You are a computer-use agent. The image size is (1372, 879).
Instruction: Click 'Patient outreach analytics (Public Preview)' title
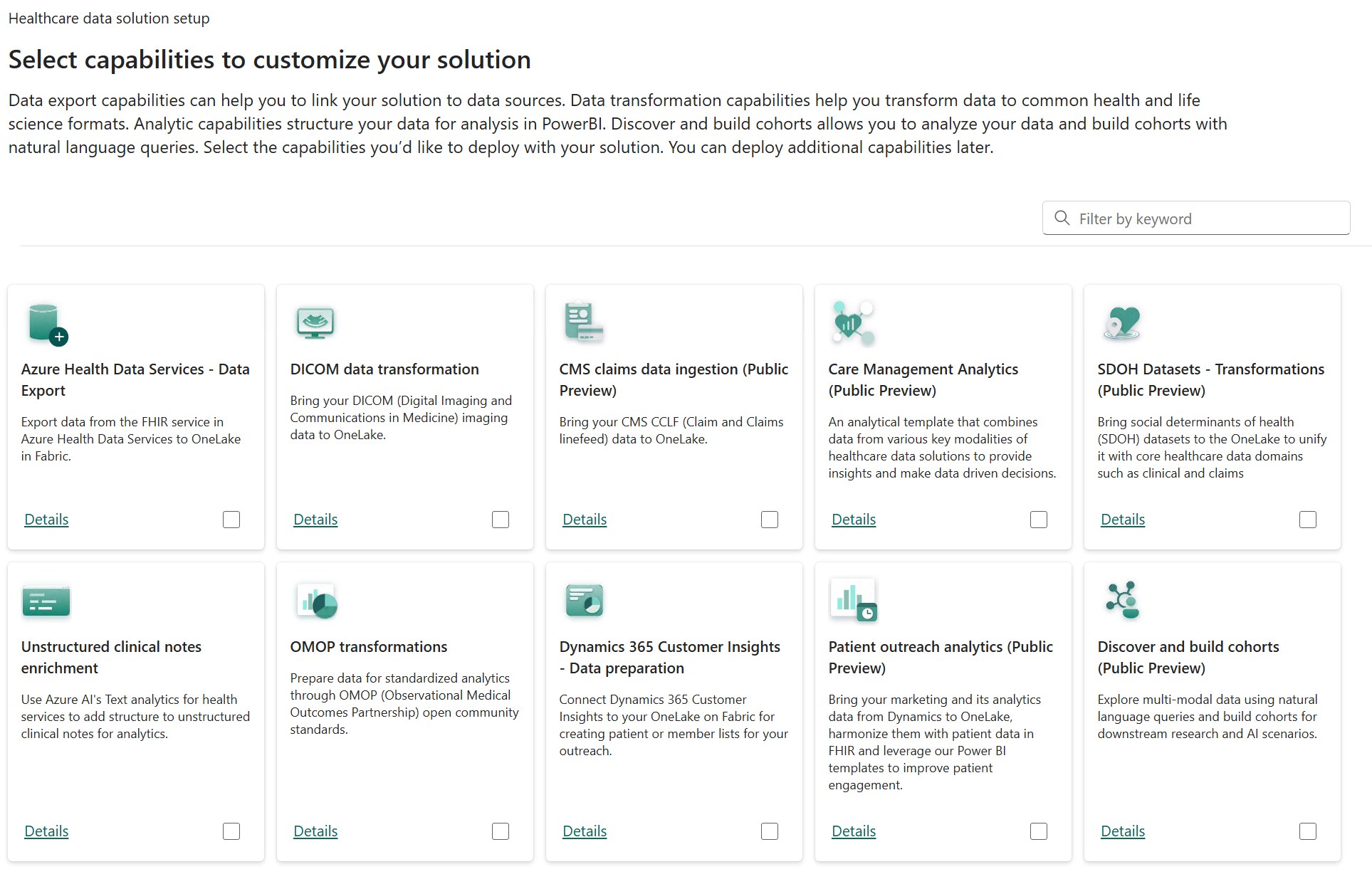pyautogui.click(x=941, y=658)
